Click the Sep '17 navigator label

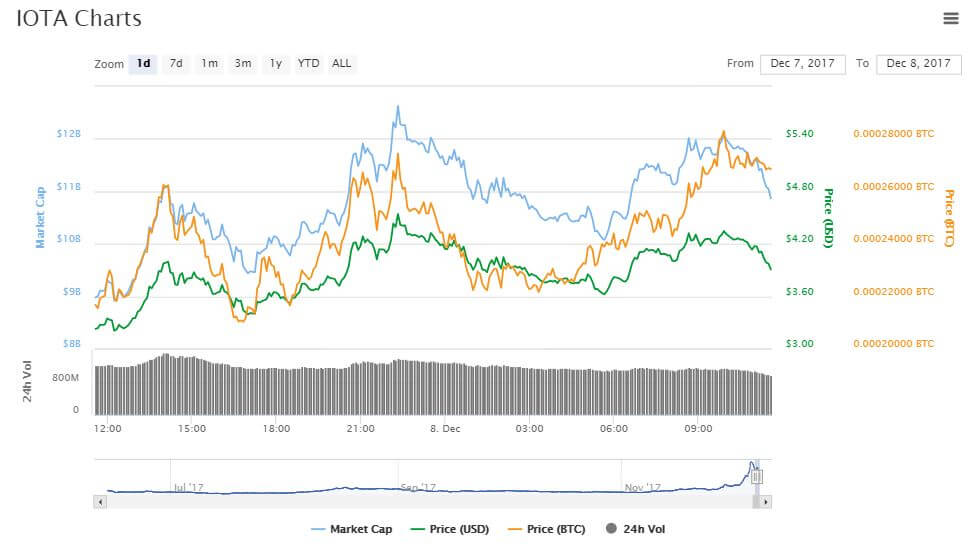click(x=418, y=488)
